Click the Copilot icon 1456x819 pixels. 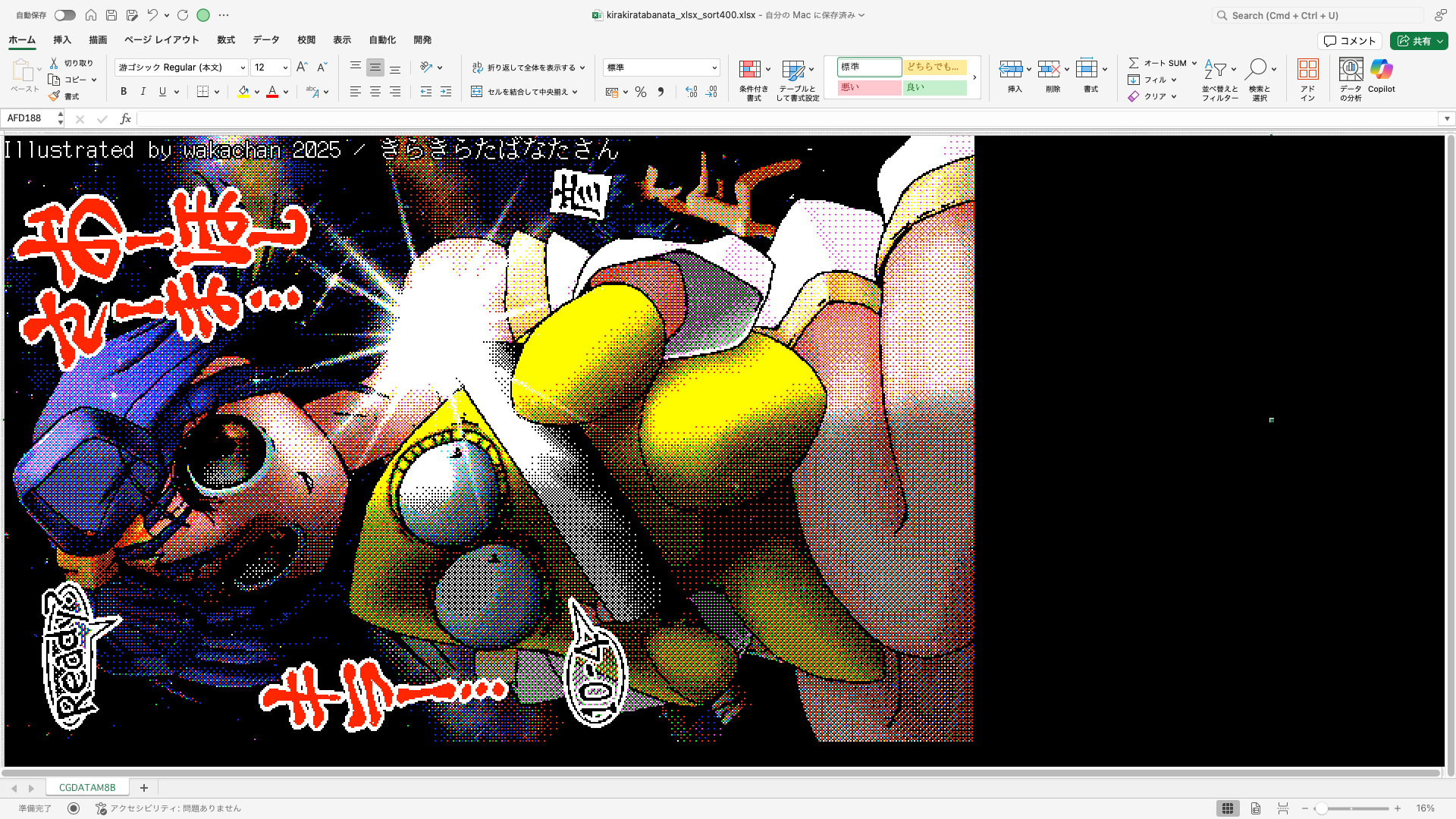tap(1382, 70)
